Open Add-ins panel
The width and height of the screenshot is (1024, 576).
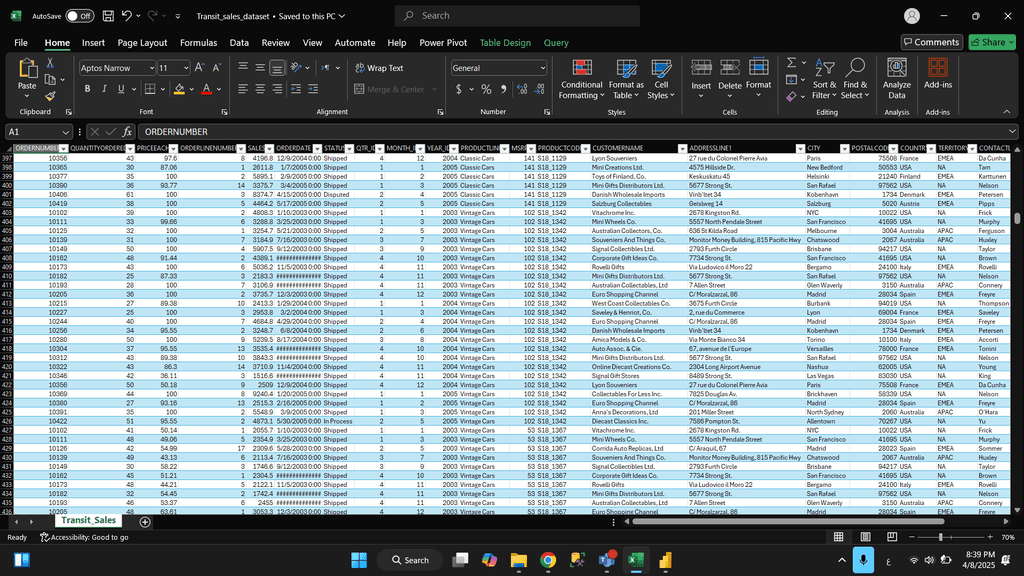coord(938,73)
